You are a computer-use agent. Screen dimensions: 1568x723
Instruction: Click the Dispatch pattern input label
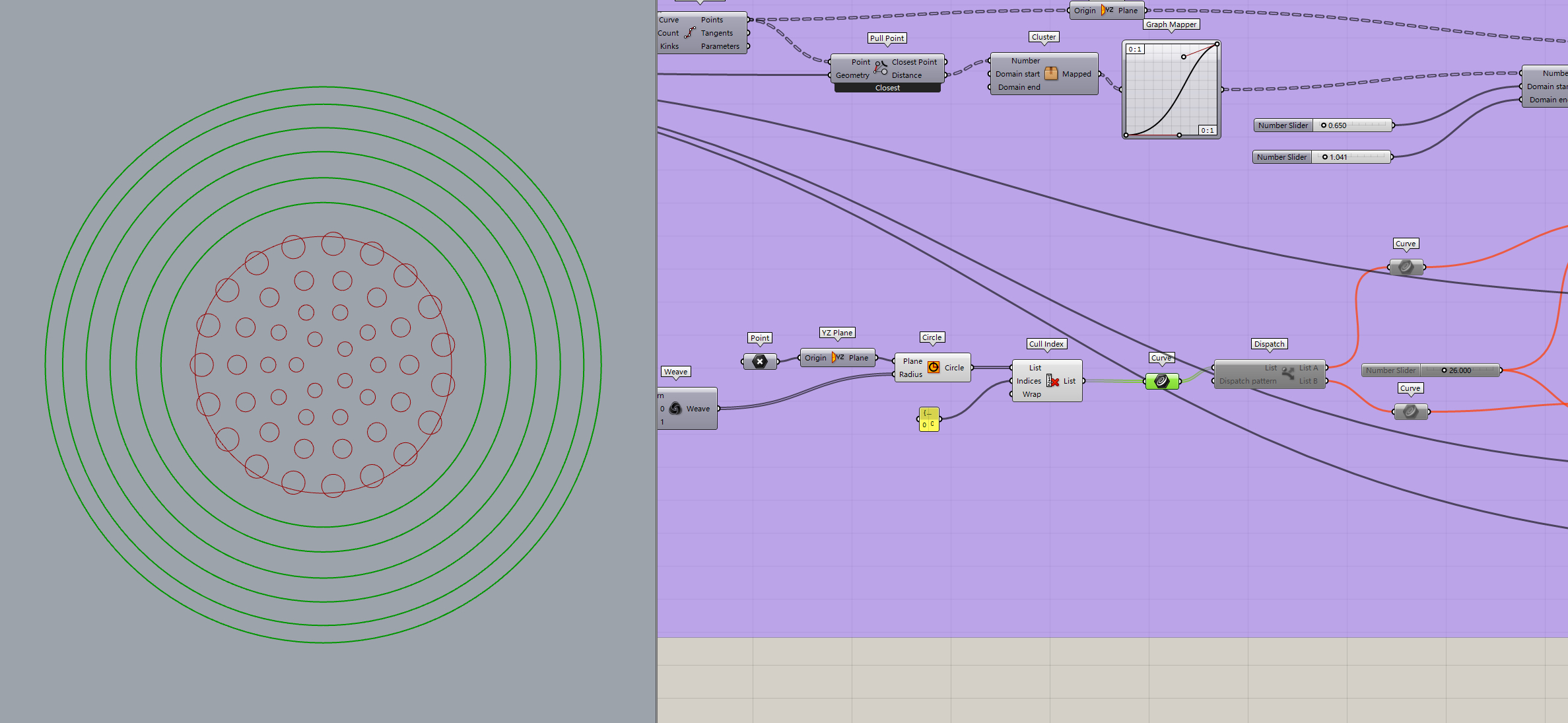[x=1247, y=381]
